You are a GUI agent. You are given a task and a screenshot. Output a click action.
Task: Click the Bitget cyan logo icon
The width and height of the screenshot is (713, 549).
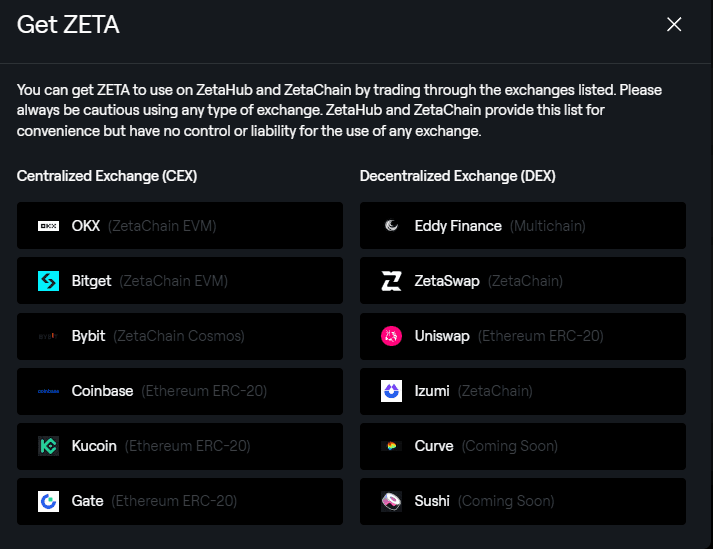click(x=48, y=281)
